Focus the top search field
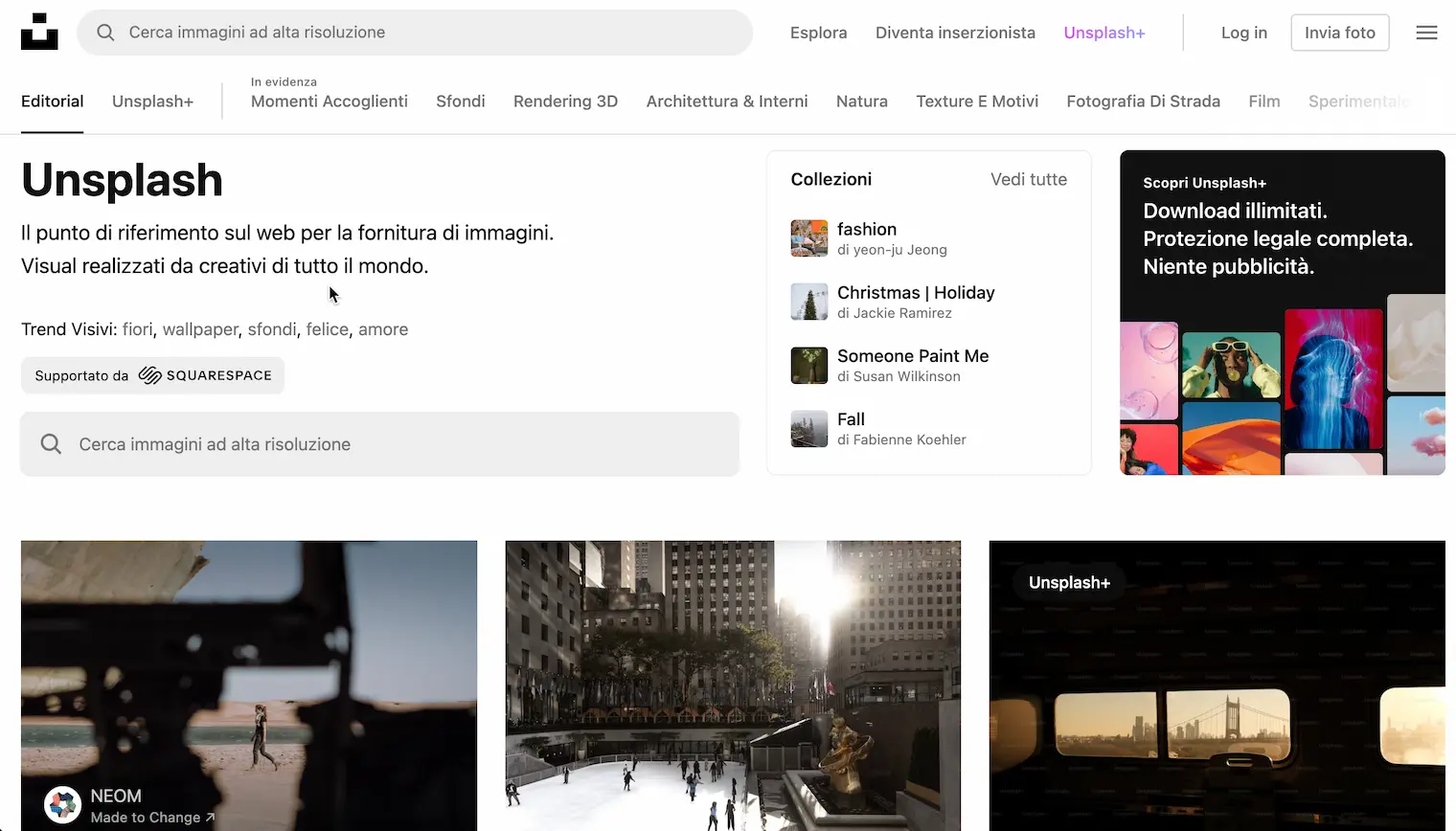The image size is (1456, 831). (x=415, y=33)
